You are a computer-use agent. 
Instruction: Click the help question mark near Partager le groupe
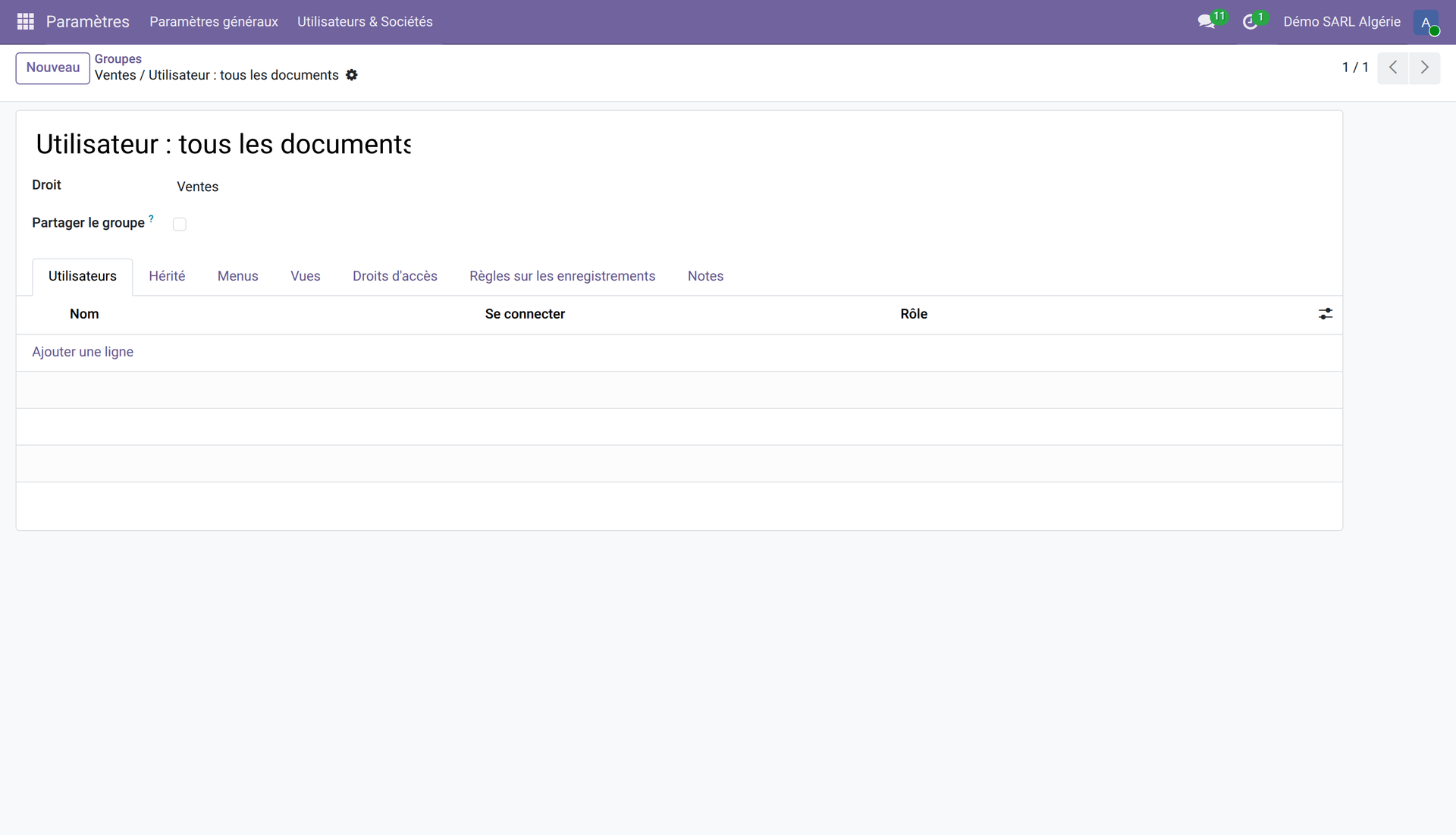pos(151,218)
